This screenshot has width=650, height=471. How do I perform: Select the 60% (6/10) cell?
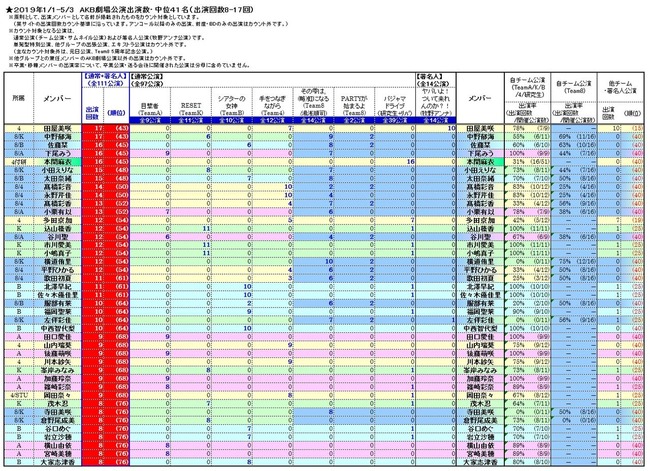coord(527,145)
